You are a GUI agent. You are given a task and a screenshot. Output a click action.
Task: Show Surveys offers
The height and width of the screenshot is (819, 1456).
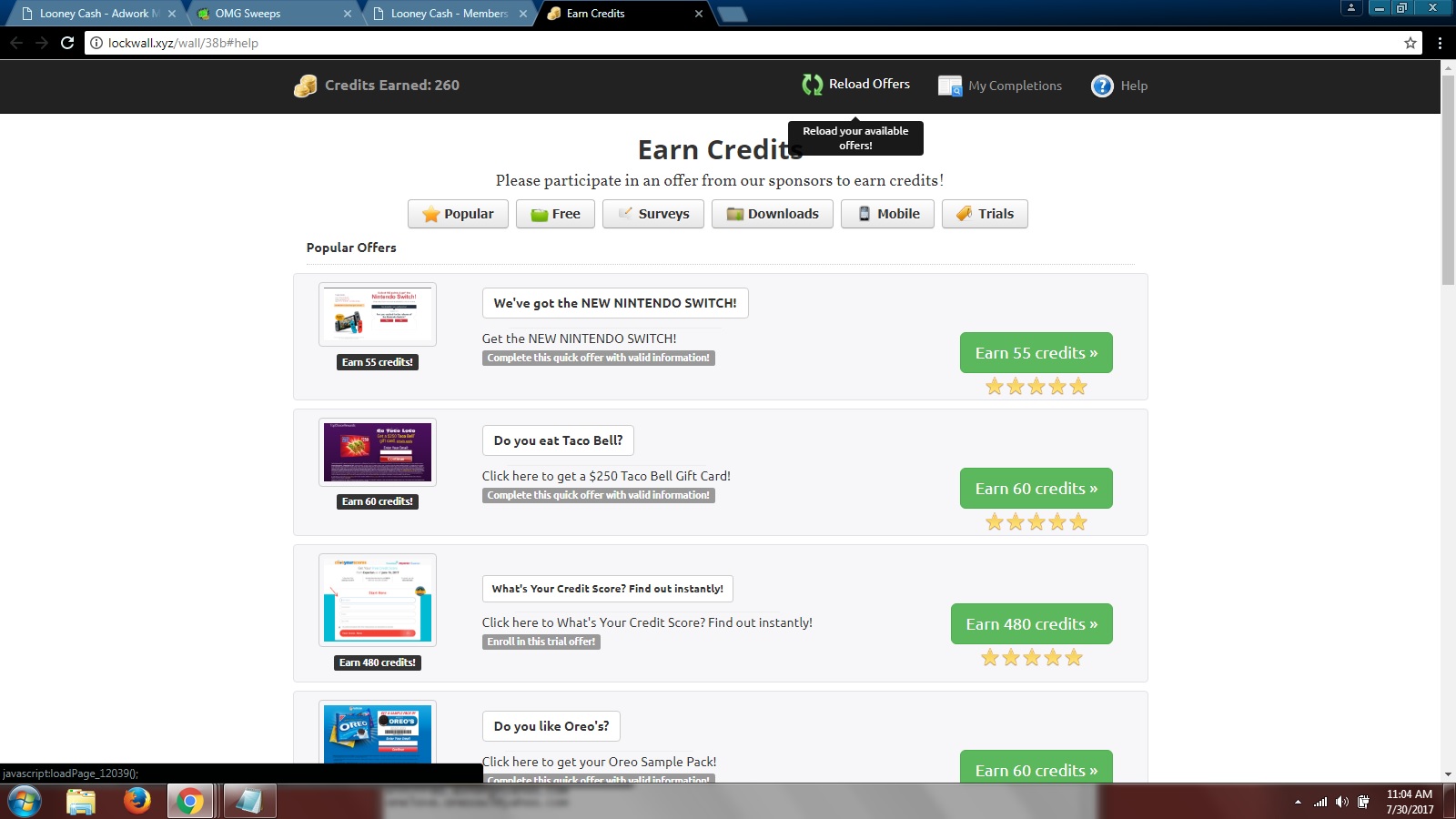point(653,214)
